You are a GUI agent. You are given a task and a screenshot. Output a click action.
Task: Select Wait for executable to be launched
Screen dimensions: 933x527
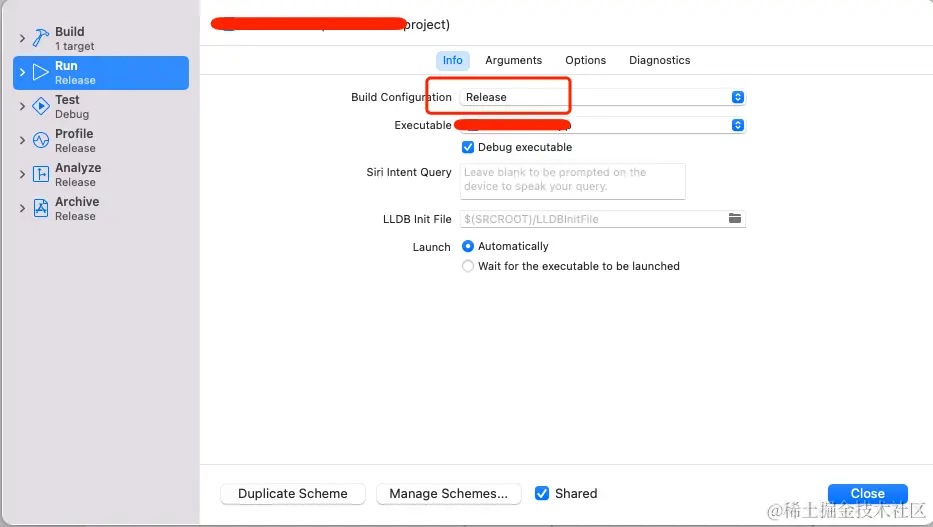[x=468, y=266]
